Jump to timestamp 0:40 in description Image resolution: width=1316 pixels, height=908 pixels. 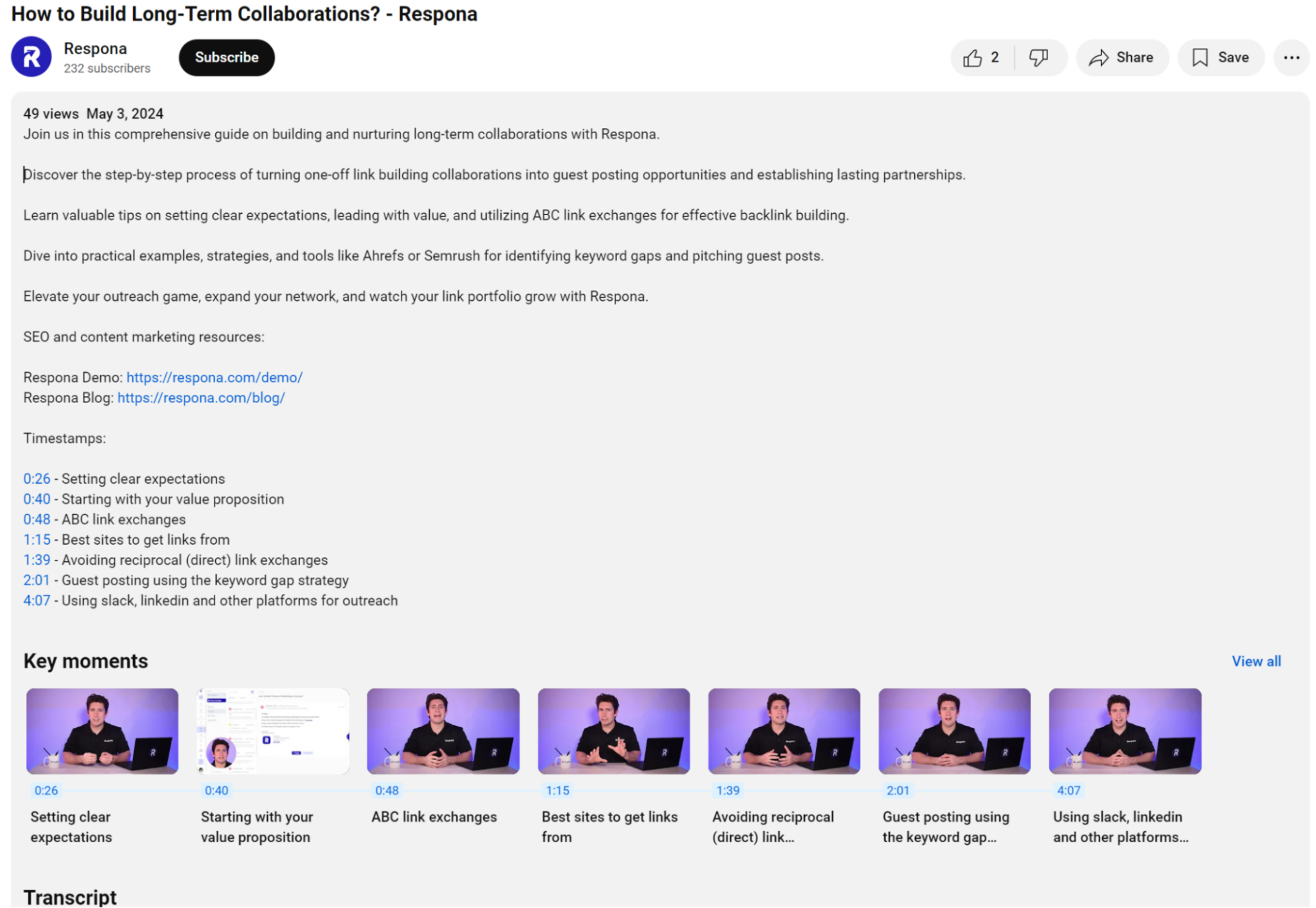[x=37, y=500]
